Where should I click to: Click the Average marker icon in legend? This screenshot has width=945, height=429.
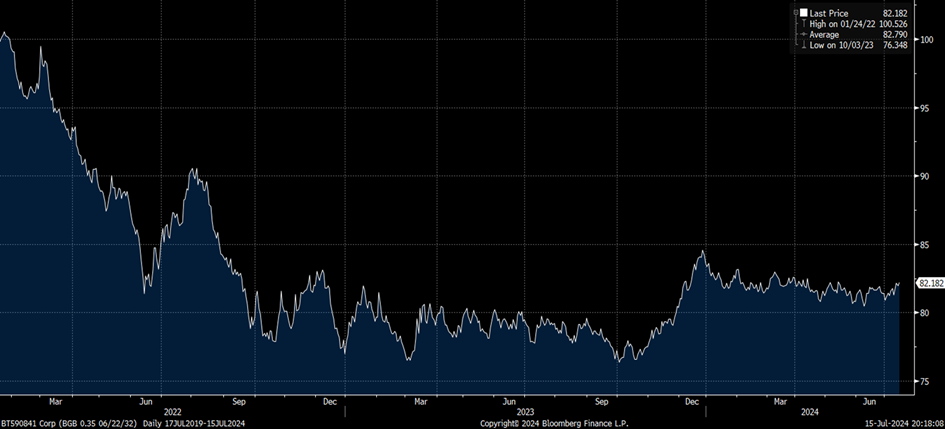click(x=803, y=35)
